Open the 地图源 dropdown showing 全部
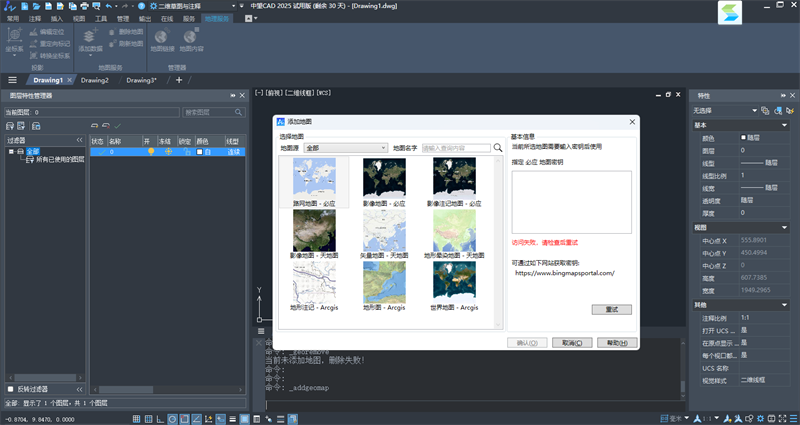The width and height of the screenshot is (800, 425). coord(346,148)
